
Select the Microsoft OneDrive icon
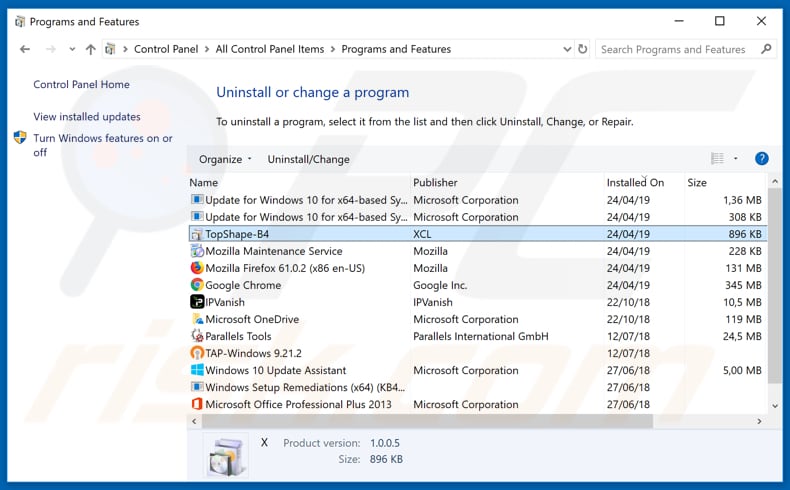(196, 319)
